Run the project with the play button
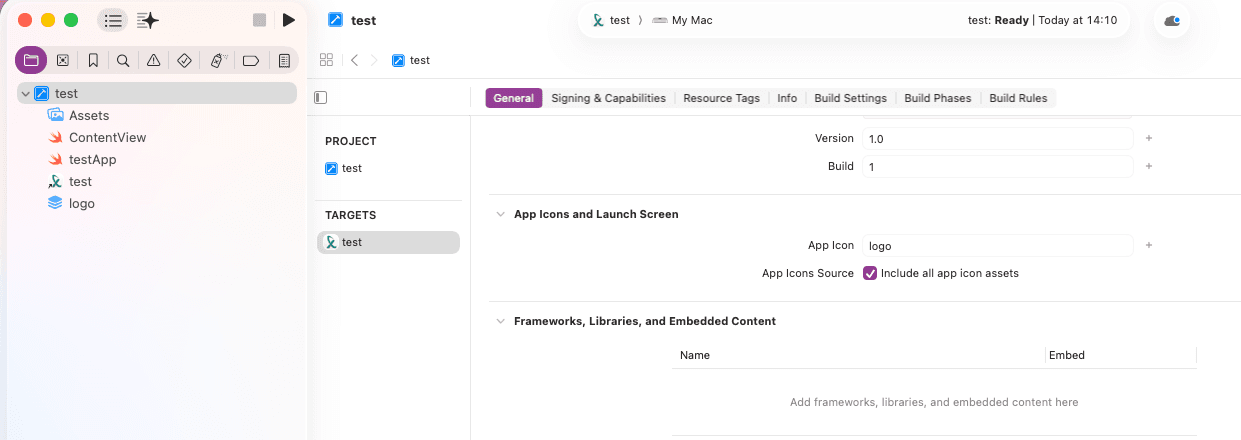This screenshot has width=1241, height=440. pos(289,20)
